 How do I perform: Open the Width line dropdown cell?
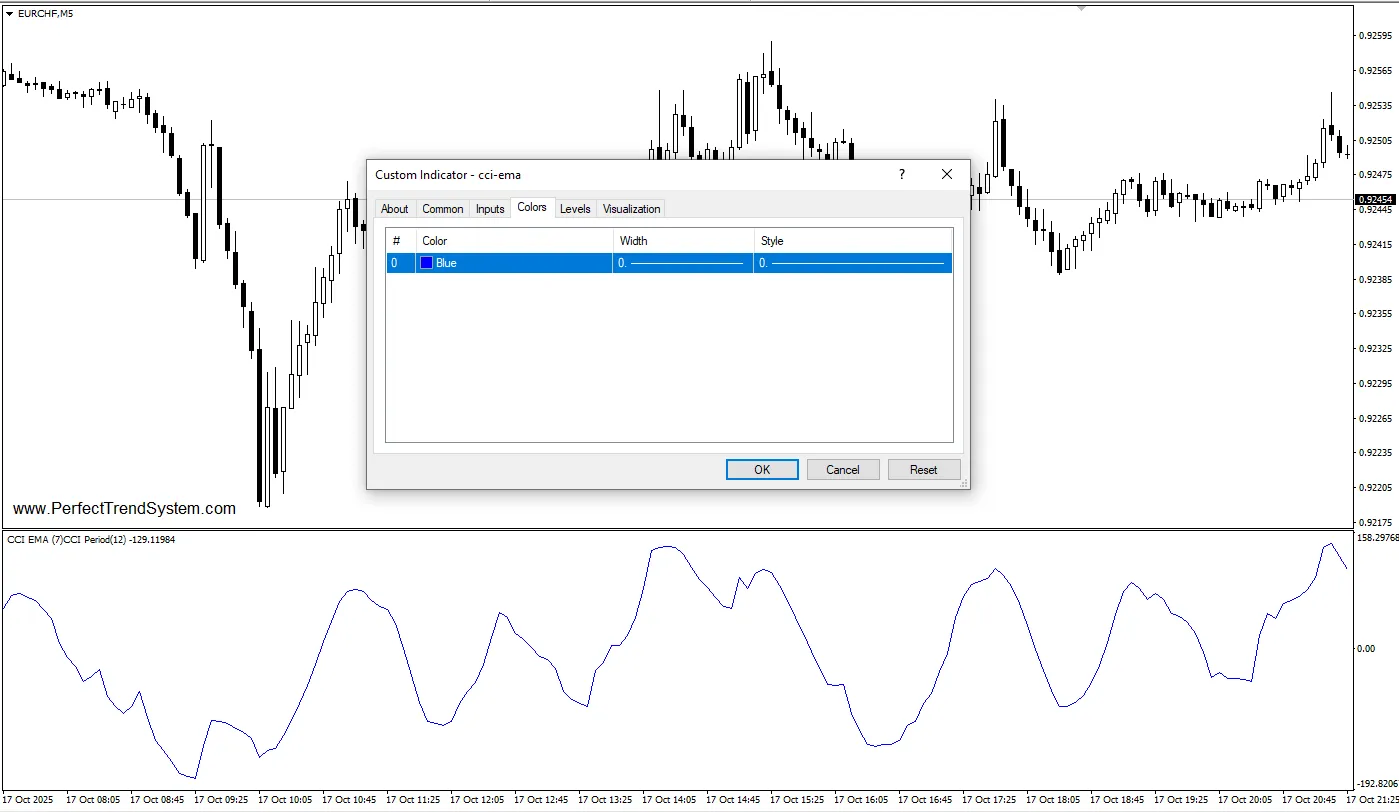pos(683,263)
